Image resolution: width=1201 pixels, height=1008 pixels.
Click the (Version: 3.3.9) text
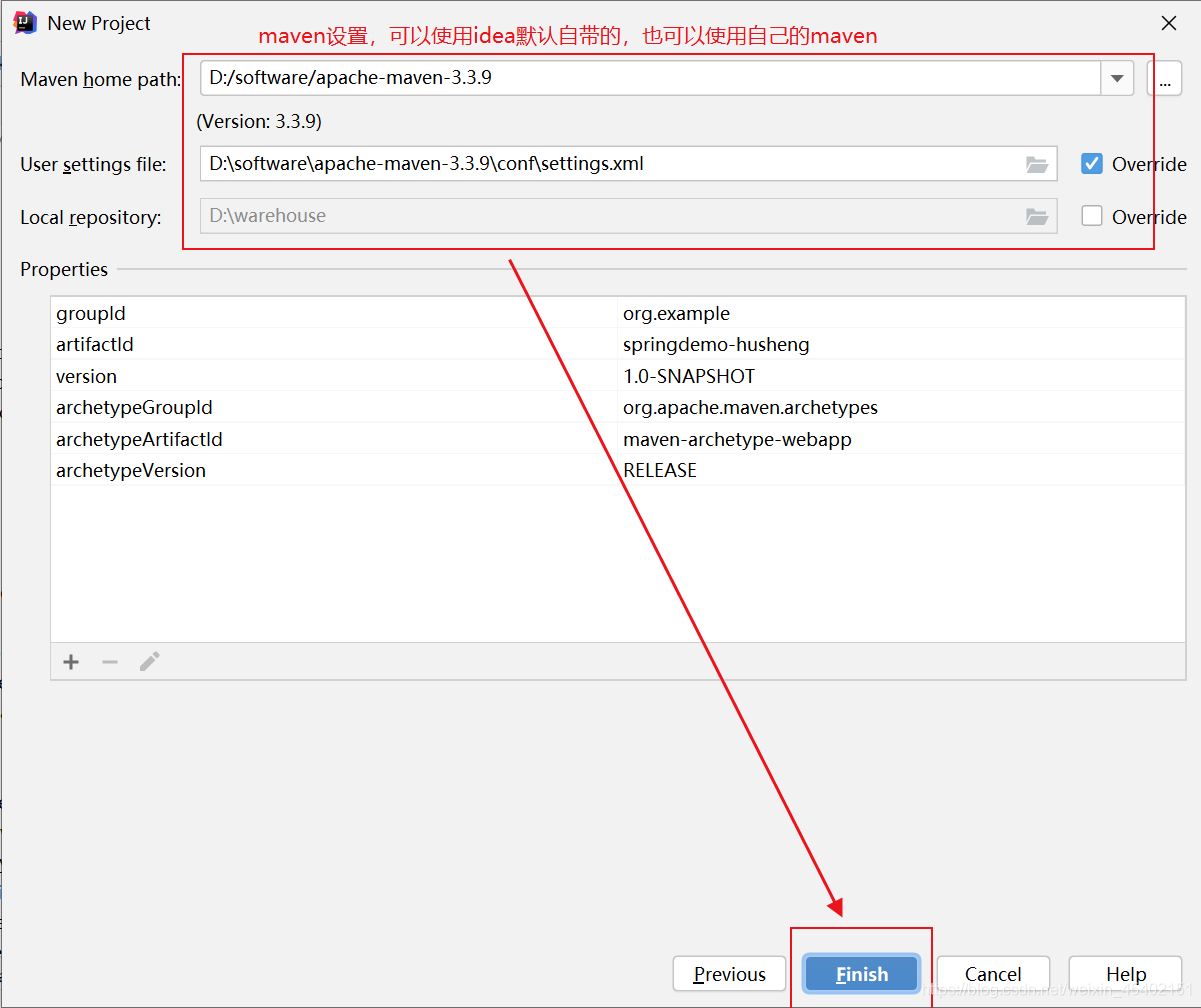pyautogui.click(x=259, y=122)
